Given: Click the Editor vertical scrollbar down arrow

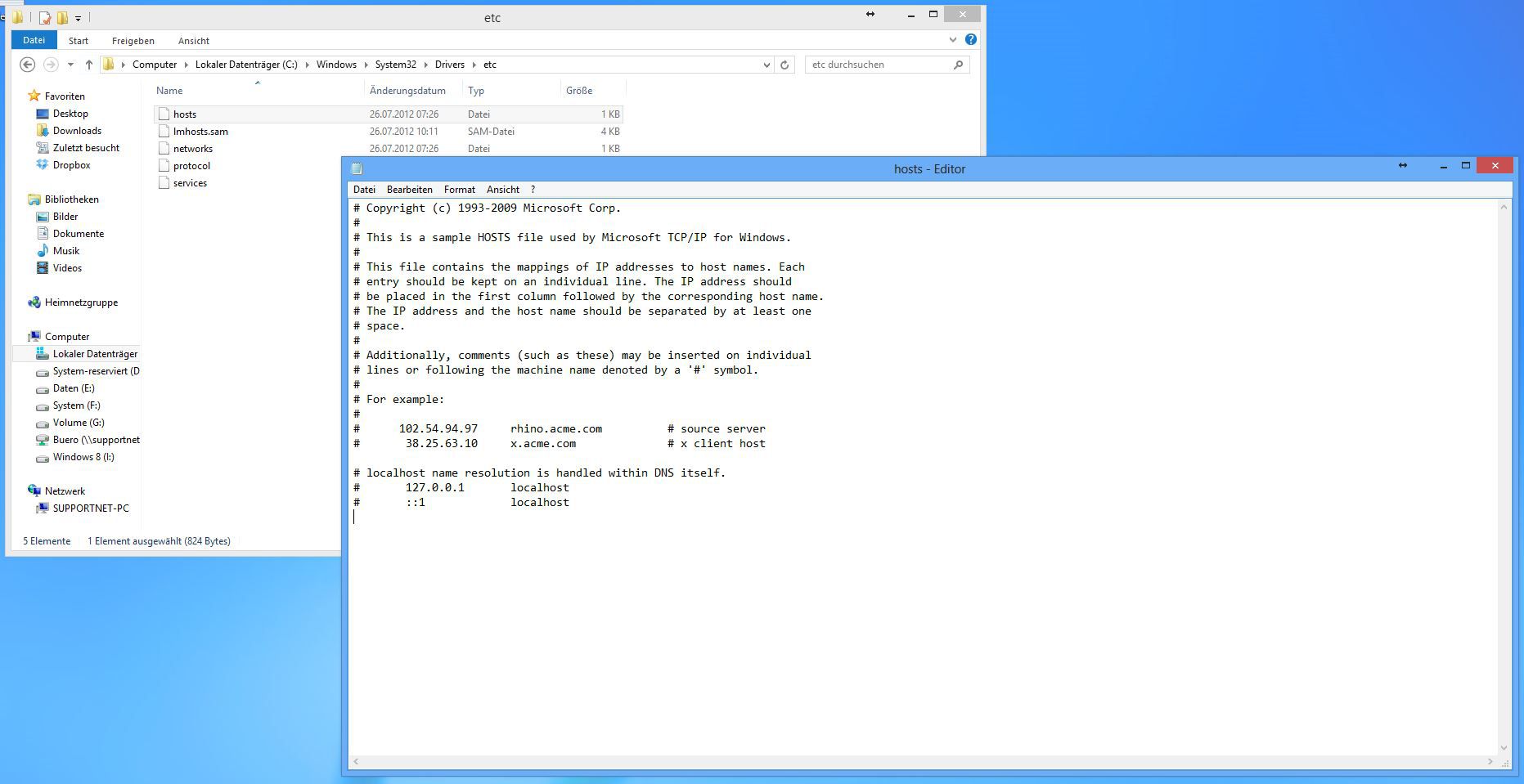Looking at the screenshot, I should tap(1504, 748).
